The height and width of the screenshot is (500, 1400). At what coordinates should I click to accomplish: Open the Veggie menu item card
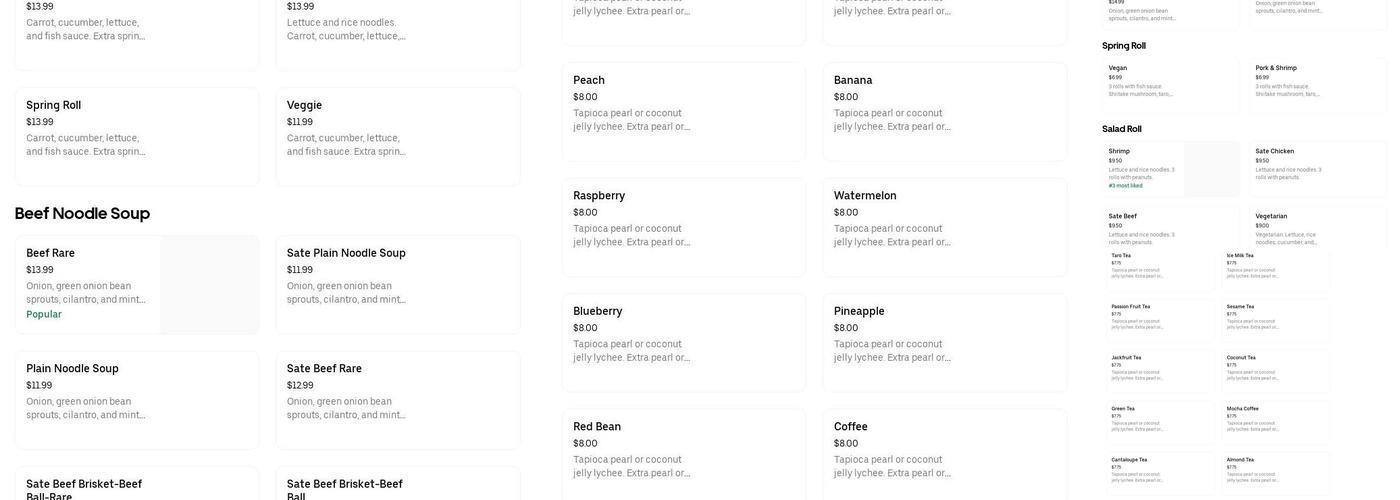[x=397, y=136]
